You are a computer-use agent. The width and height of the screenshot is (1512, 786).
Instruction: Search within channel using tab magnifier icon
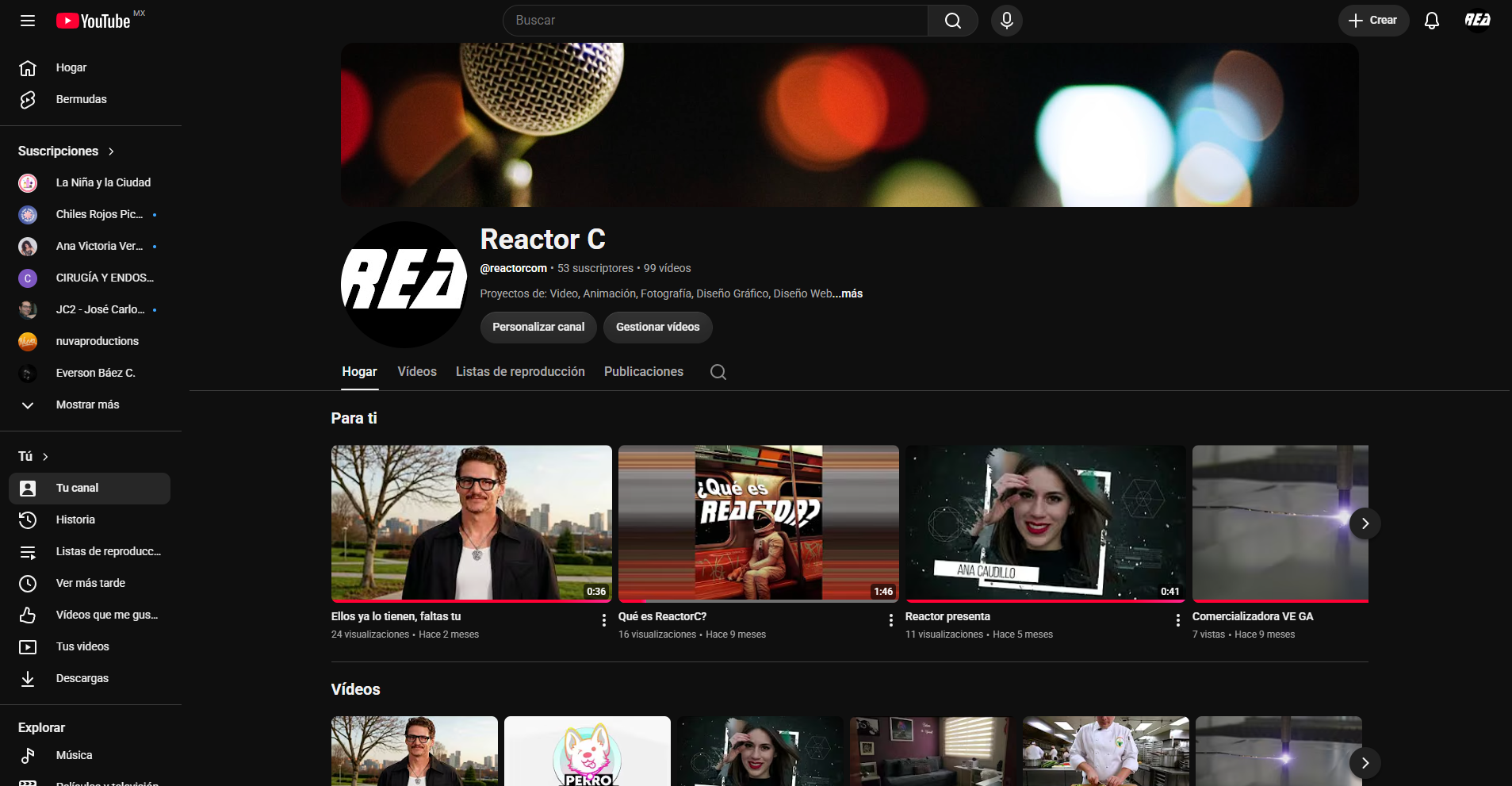pos(718,372)
